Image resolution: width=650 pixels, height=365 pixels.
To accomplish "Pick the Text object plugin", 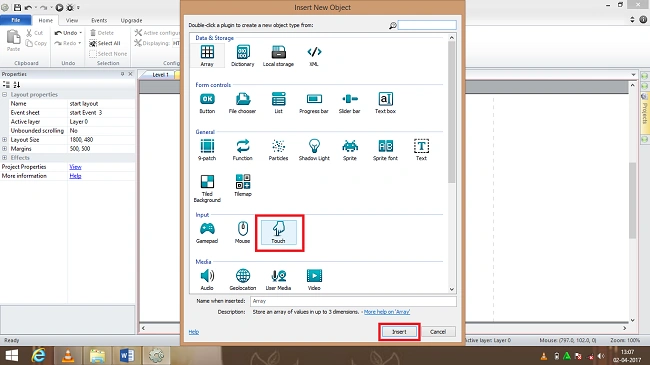I will pos(421,150).
